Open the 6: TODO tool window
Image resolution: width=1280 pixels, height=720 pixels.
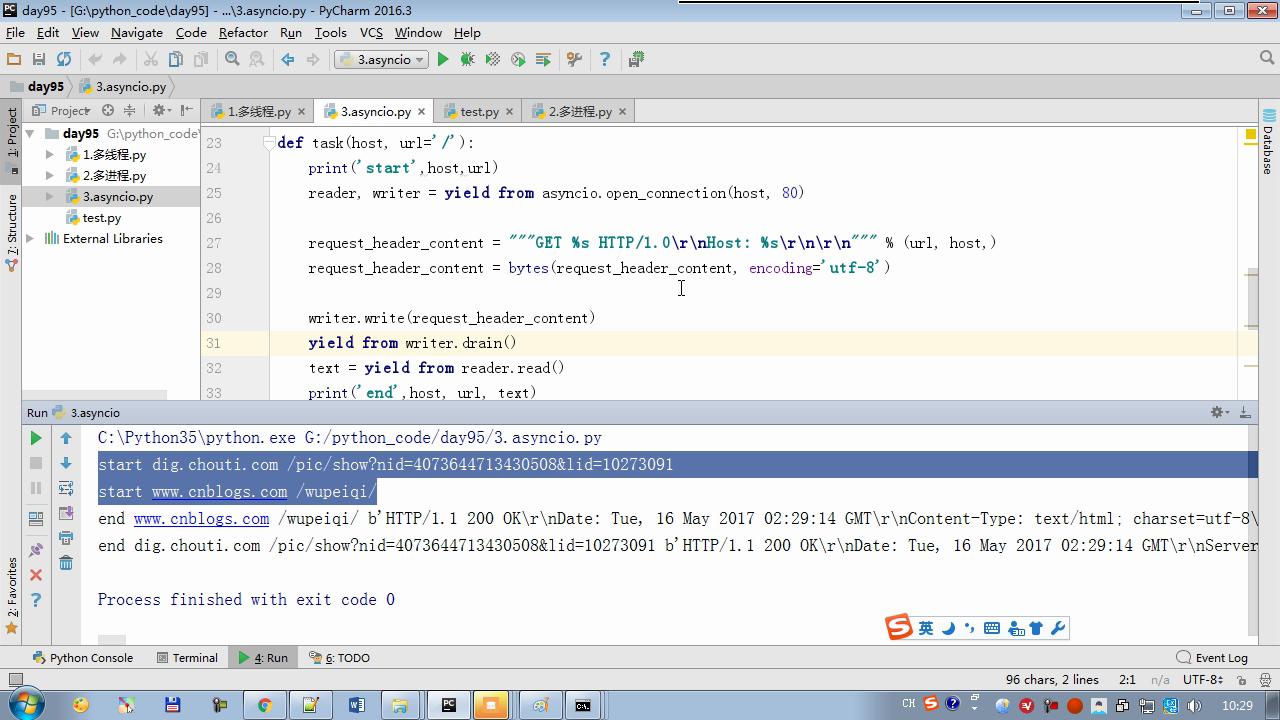click(x=340, y=657)
